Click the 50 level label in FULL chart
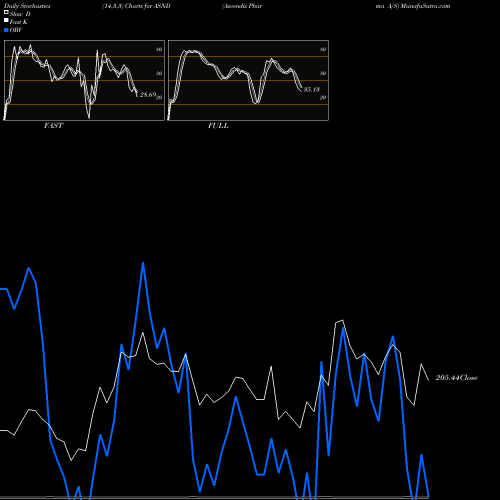 click(323, 73)
